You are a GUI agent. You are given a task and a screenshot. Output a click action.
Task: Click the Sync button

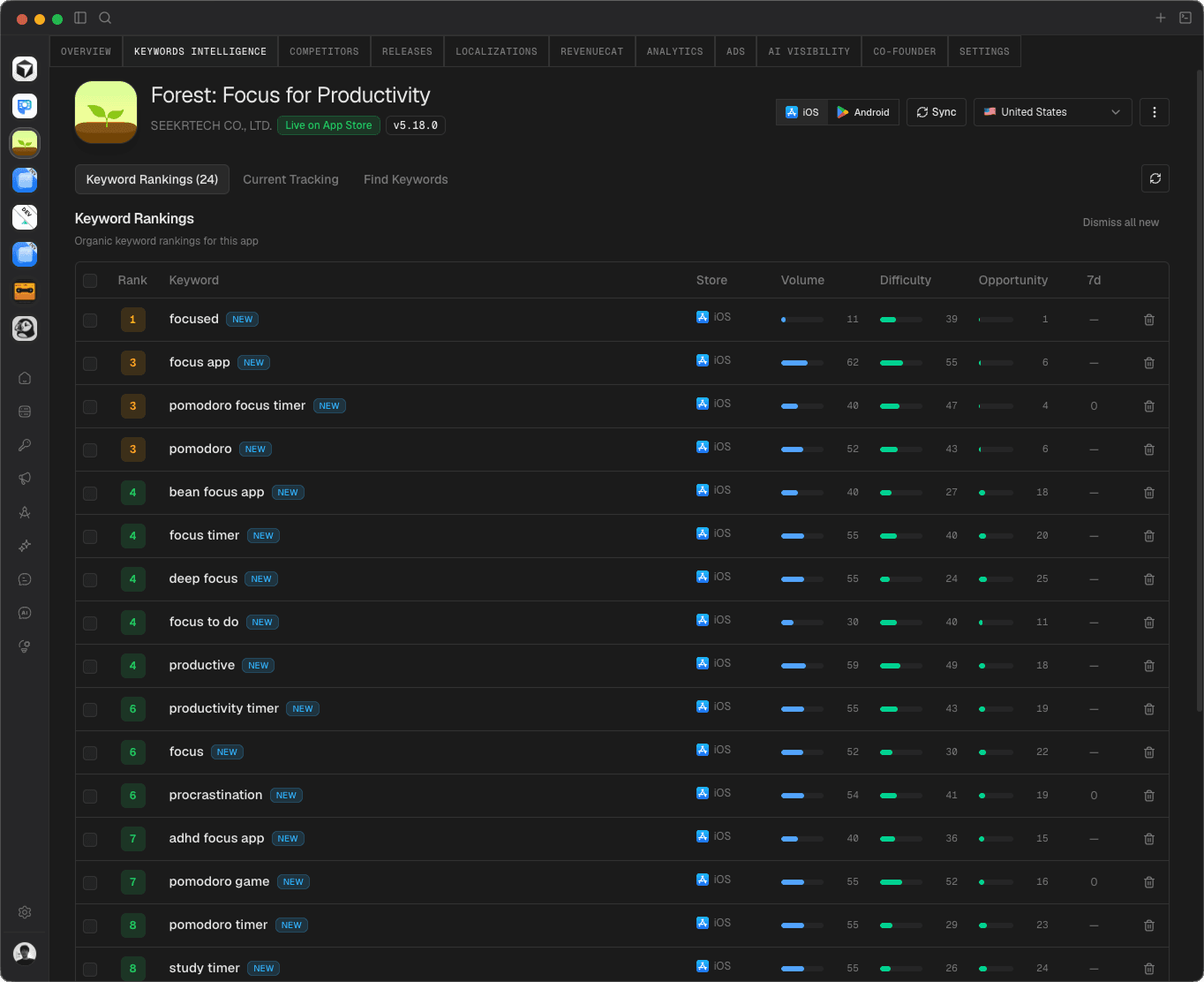pyautogui.click(x=937, y=112)
